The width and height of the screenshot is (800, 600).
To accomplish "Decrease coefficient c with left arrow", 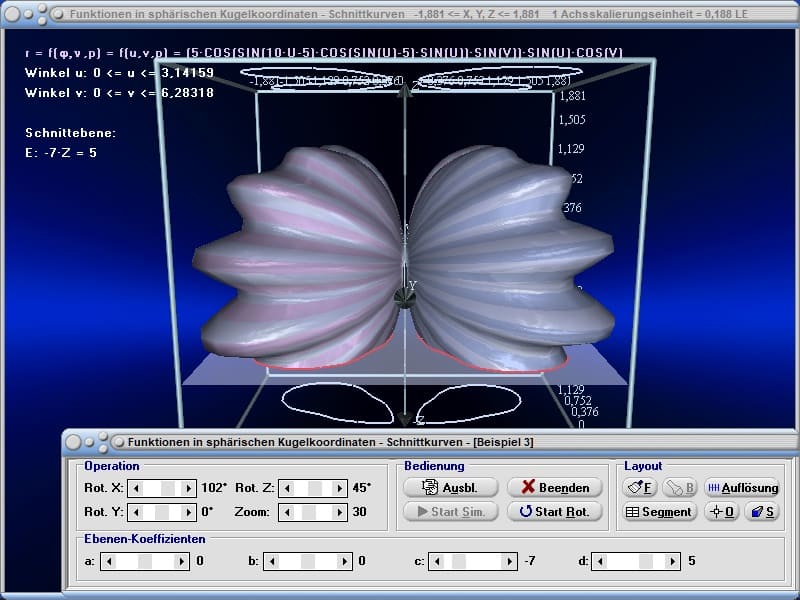I will (437, 561).
